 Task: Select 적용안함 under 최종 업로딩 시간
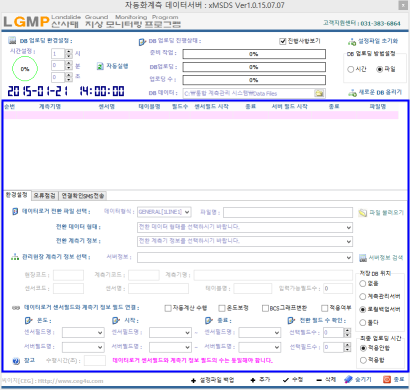tap(363, 348)
